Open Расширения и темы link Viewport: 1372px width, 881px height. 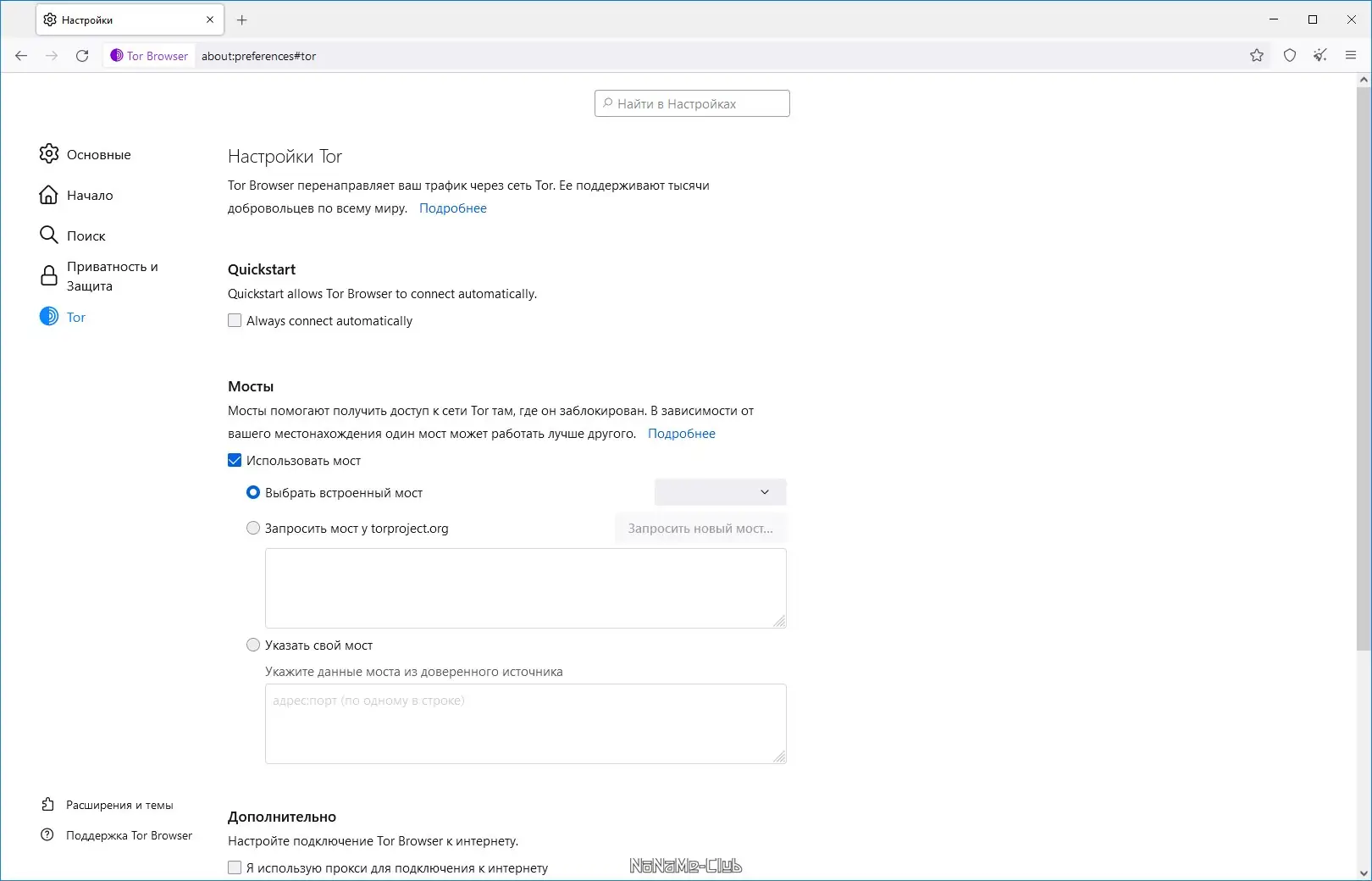[119, 805]
